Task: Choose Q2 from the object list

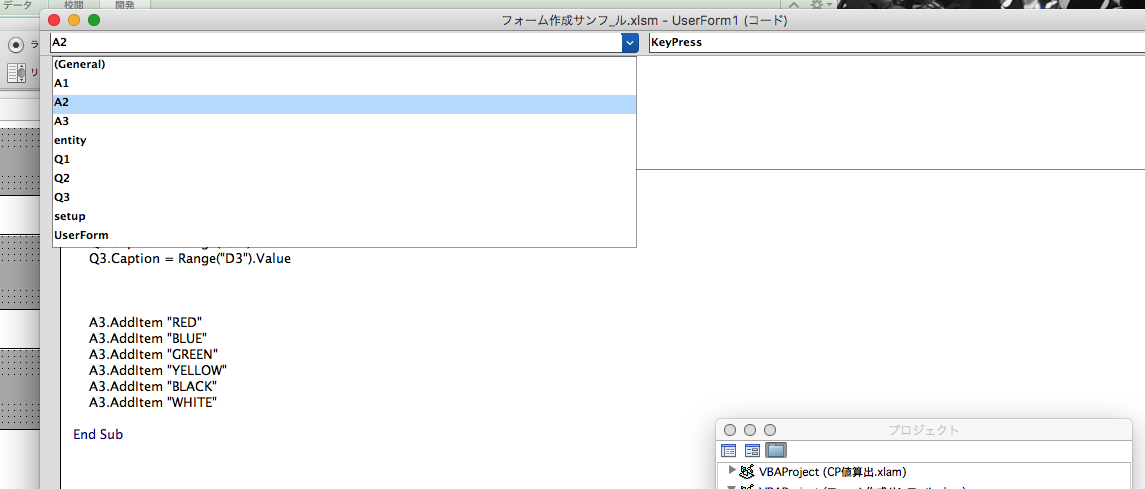Action: click(62, 178)
